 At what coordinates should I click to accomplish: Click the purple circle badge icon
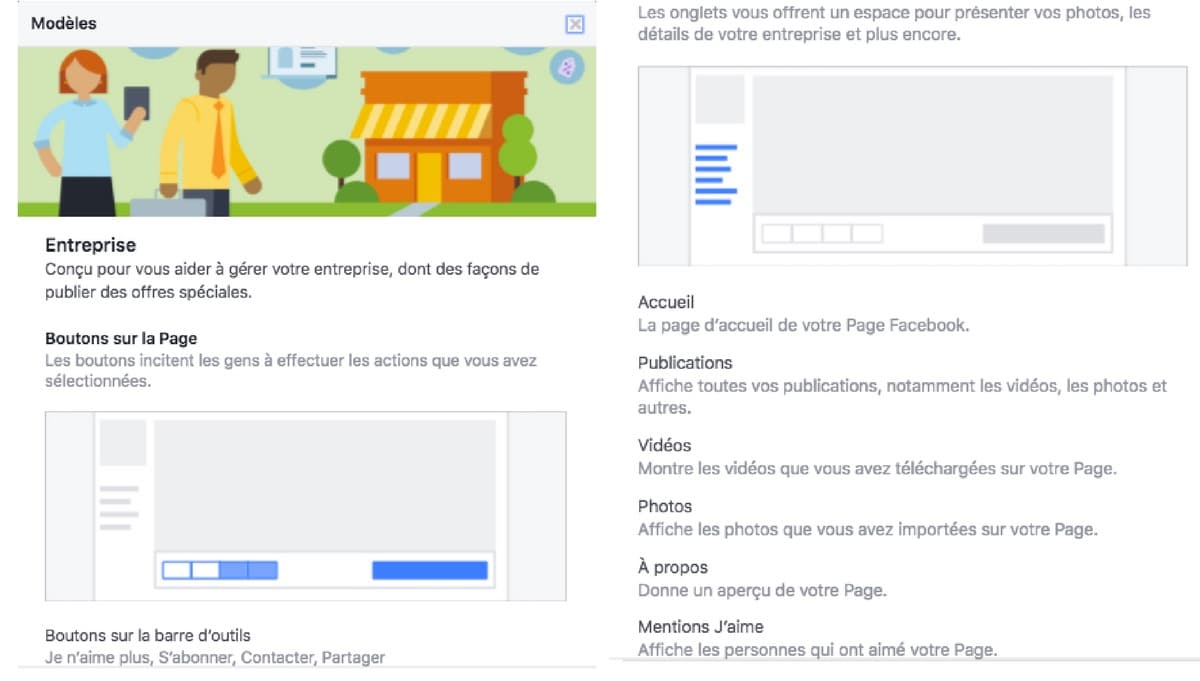[x=567, y=67]
